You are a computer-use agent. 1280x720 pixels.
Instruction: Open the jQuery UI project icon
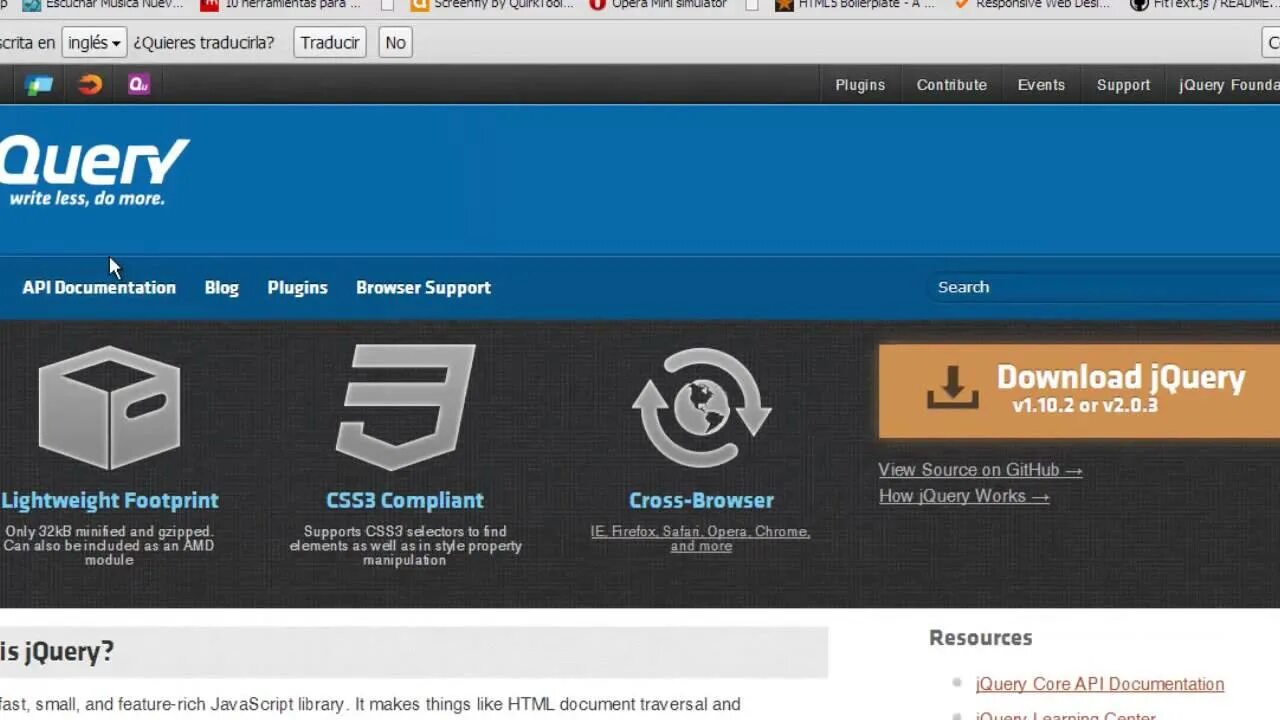(x=39, y=85)
